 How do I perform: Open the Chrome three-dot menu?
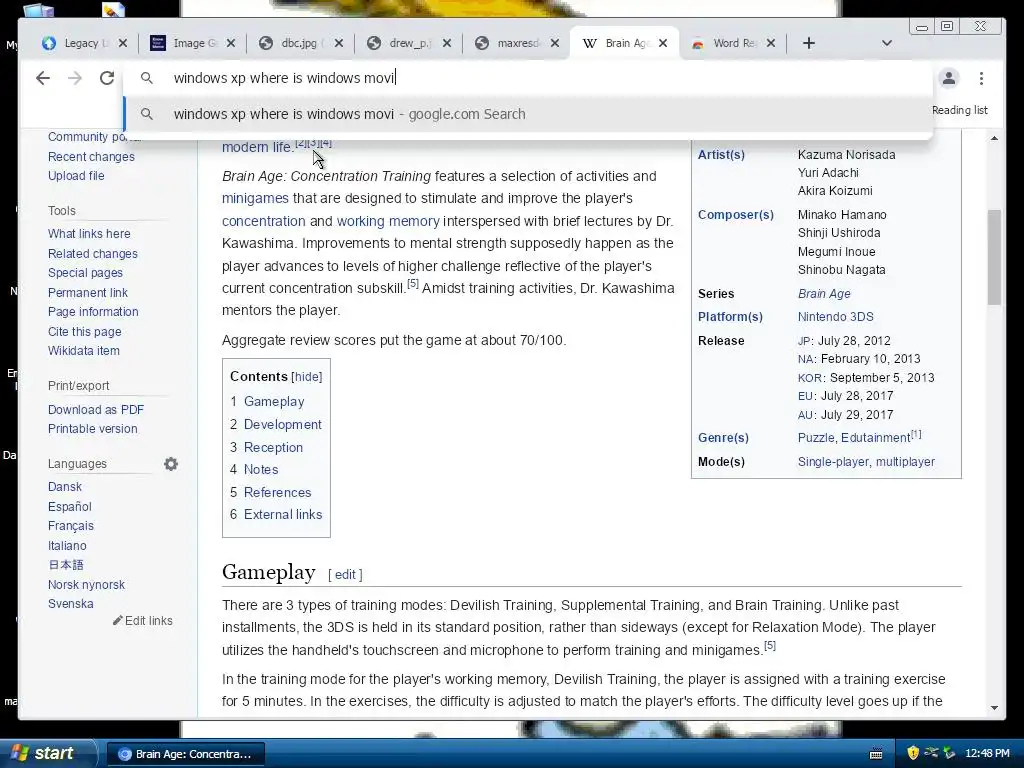tap(981, 78)
